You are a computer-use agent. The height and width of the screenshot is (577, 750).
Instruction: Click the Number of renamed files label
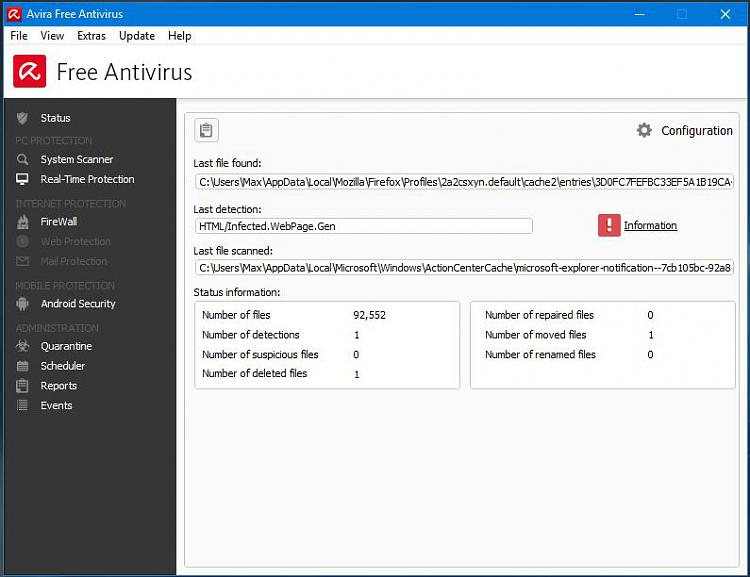point(540,355)
